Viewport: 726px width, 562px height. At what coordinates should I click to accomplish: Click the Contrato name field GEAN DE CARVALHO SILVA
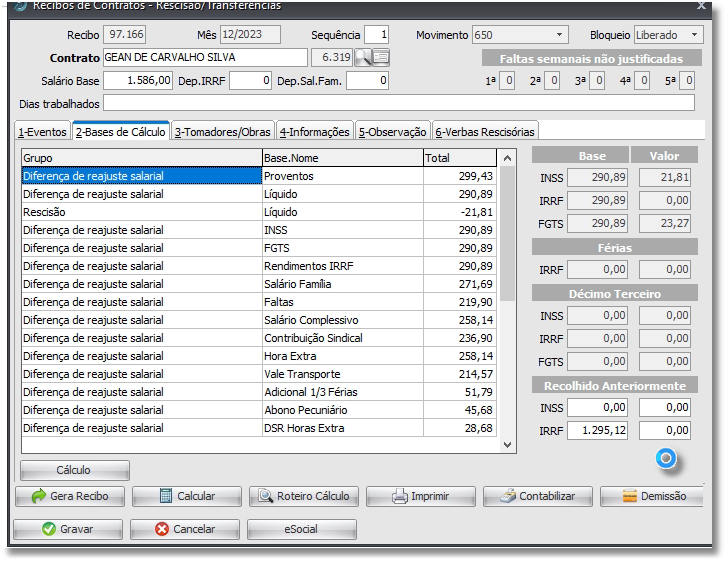(205, 57)
